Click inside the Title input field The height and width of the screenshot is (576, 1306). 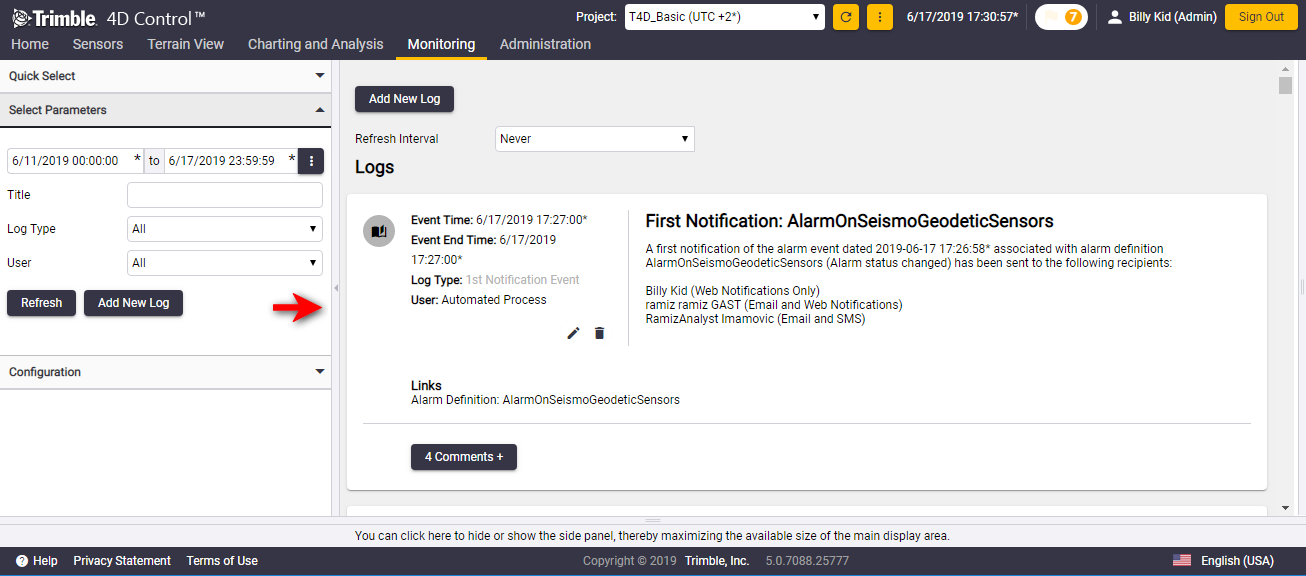(225, 195)
